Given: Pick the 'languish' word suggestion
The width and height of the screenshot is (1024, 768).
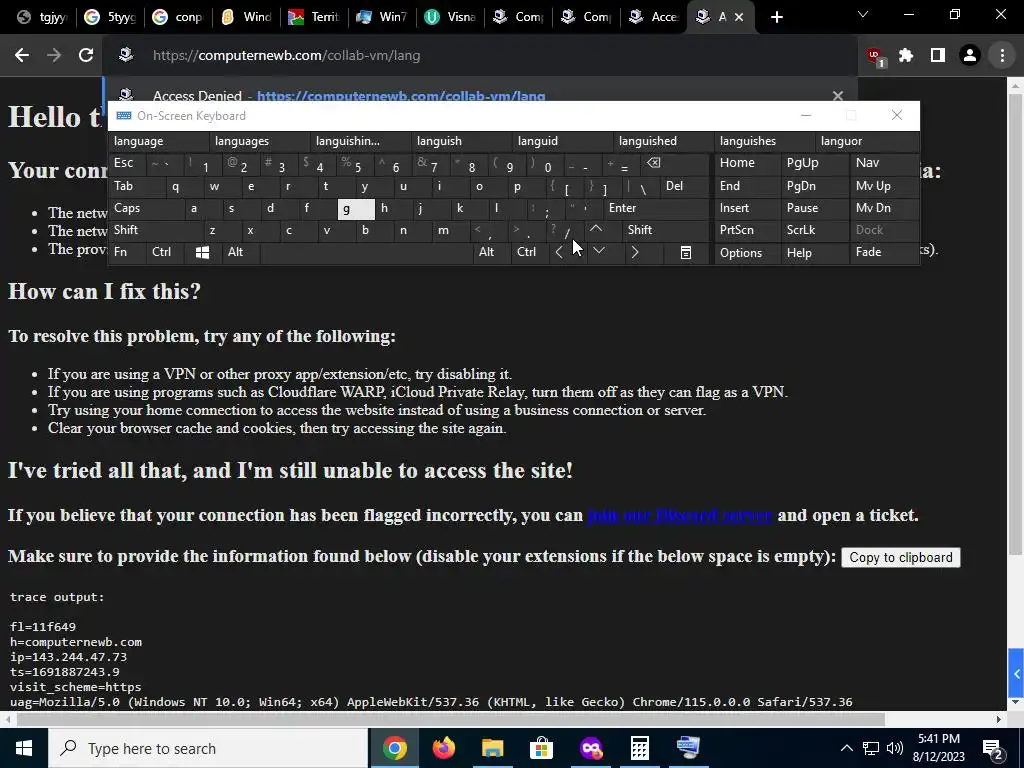Looking at the screenshot, I should click(462, 141).
